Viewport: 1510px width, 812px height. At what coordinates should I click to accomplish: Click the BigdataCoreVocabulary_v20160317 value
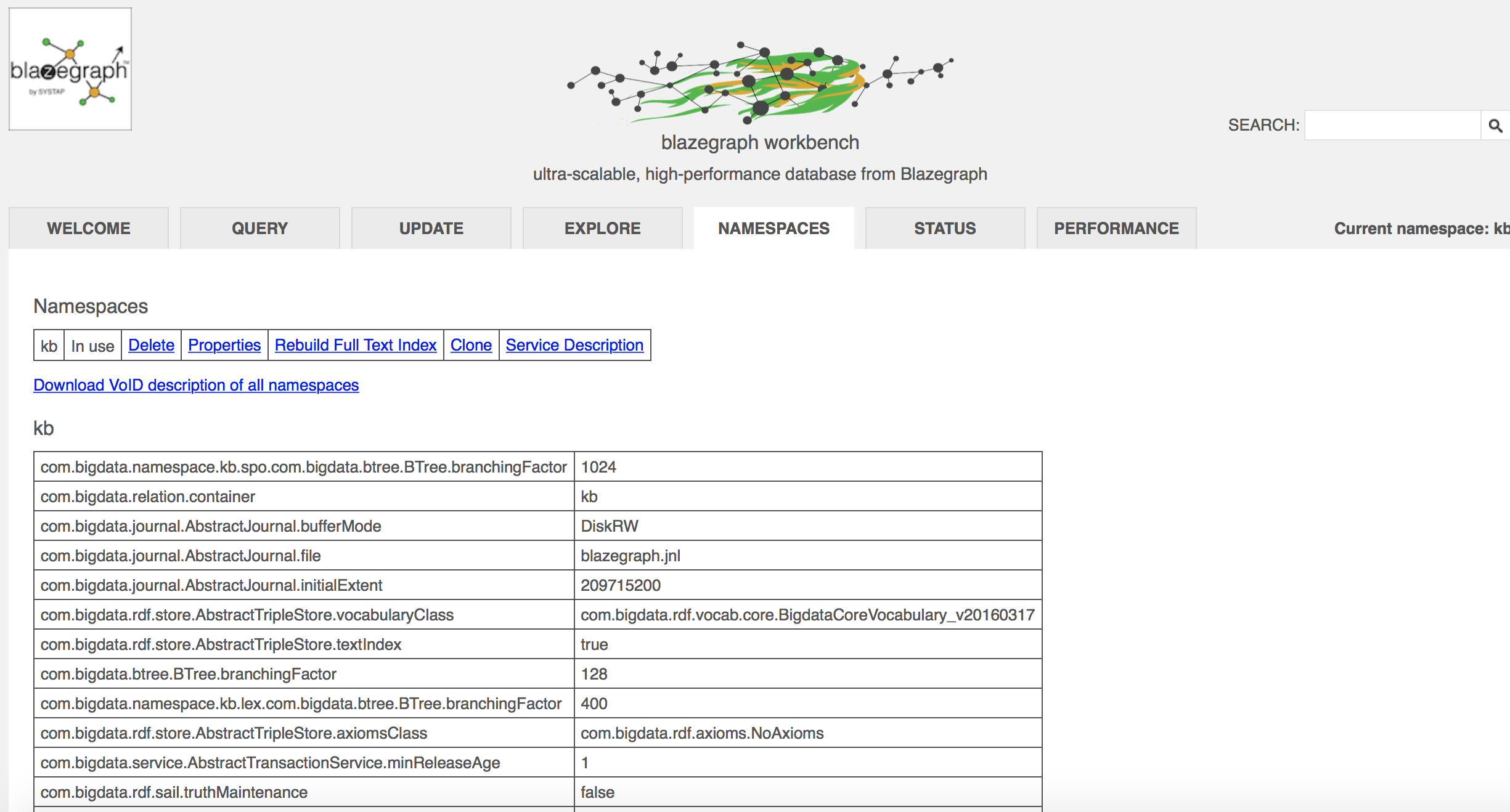(x=808, y=615)
